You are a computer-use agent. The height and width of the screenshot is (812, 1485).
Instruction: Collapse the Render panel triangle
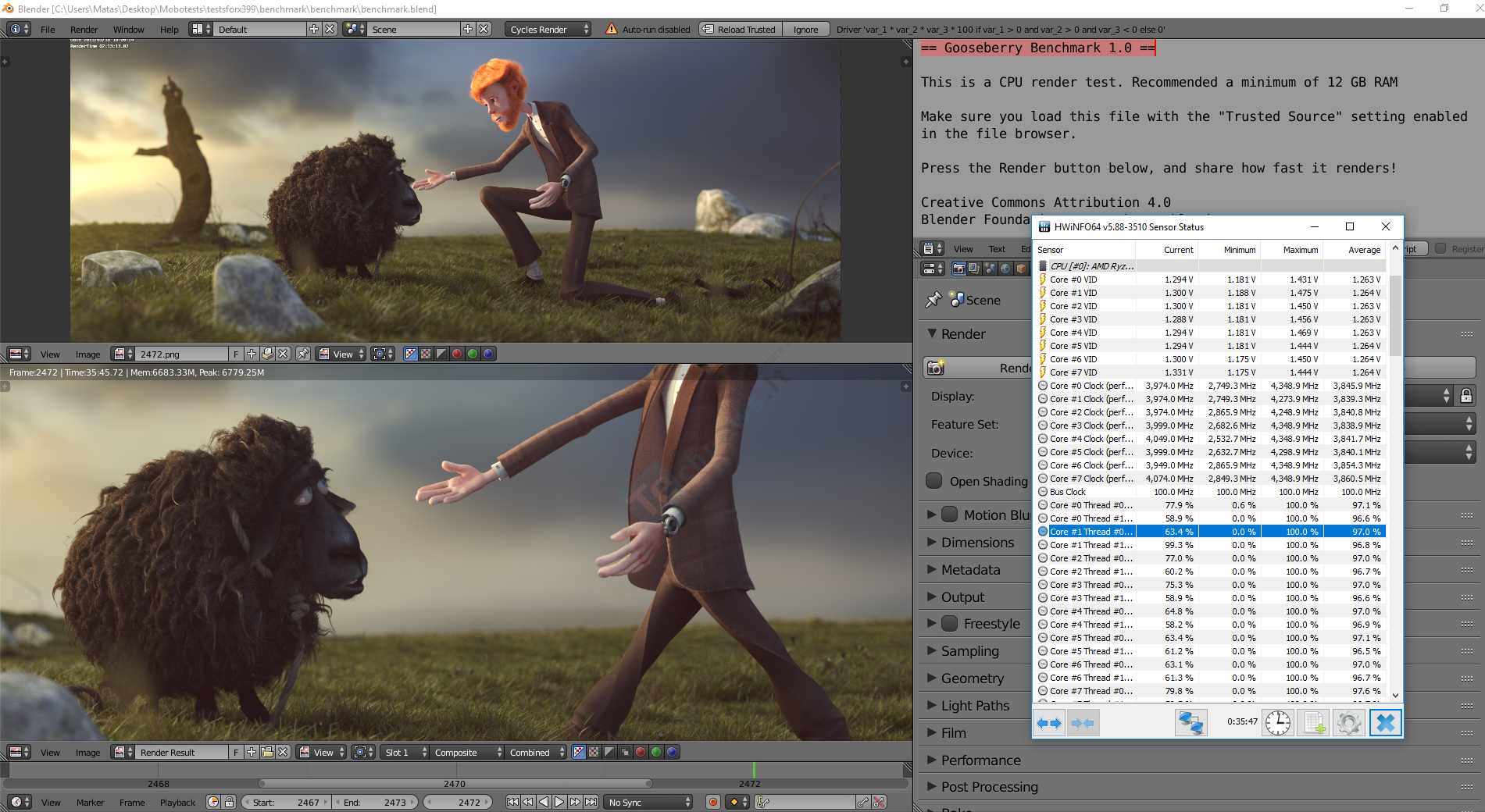pyautogui.click(x=932, y=333)
